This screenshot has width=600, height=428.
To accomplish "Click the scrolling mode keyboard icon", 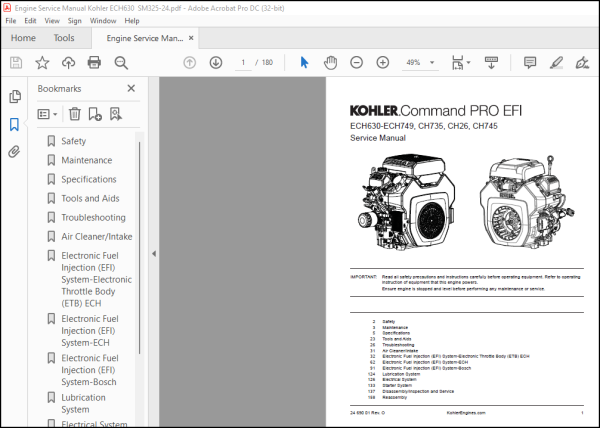I will click(x=491, y=62).
